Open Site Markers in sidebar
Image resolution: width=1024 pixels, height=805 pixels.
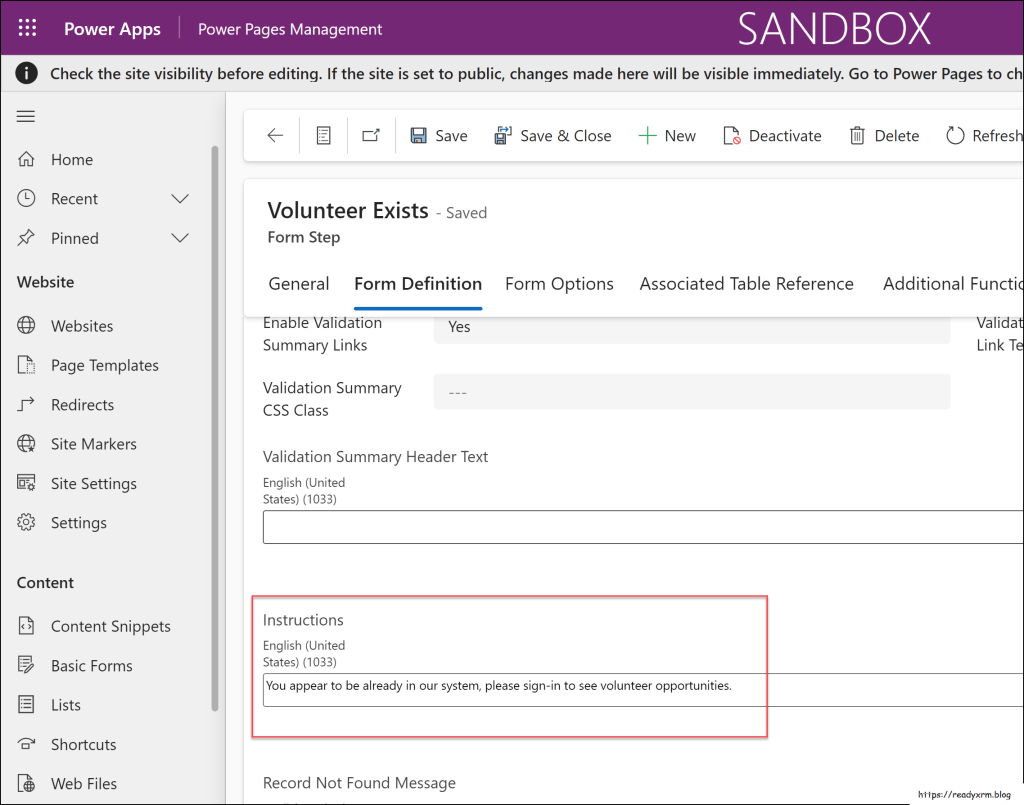(93, 444)
